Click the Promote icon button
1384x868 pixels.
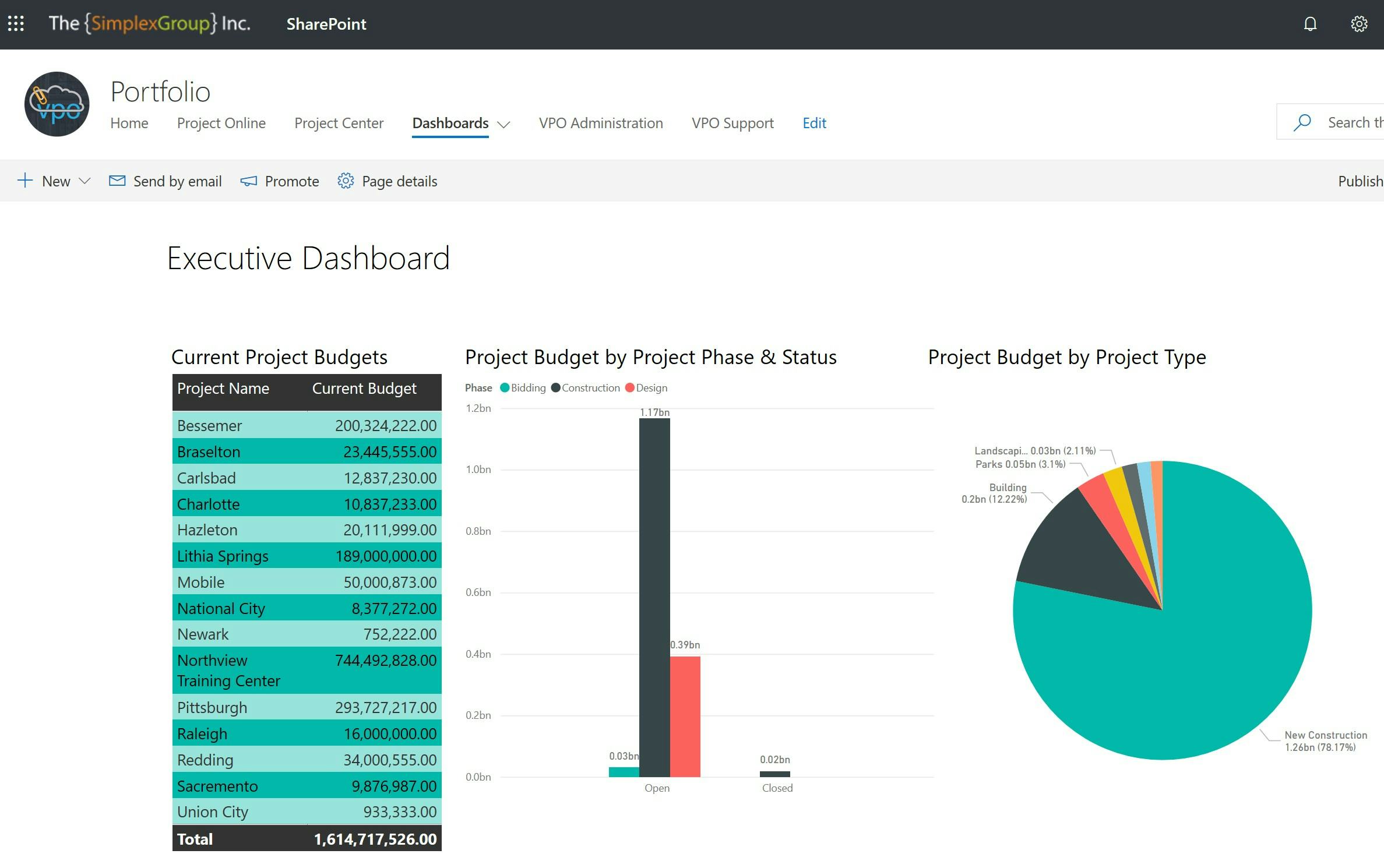point(248,181)
